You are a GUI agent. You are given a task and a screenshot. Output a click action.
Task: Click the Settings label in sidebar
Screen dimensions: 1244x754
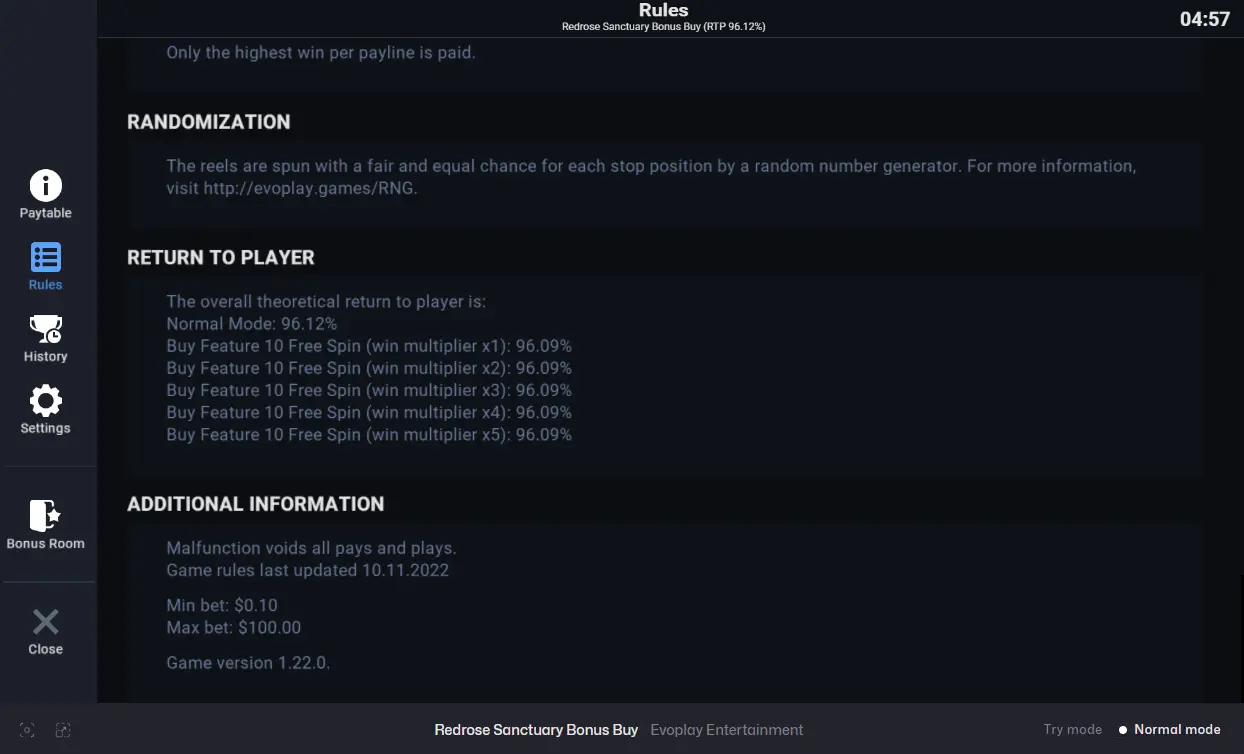coord(45,428)
